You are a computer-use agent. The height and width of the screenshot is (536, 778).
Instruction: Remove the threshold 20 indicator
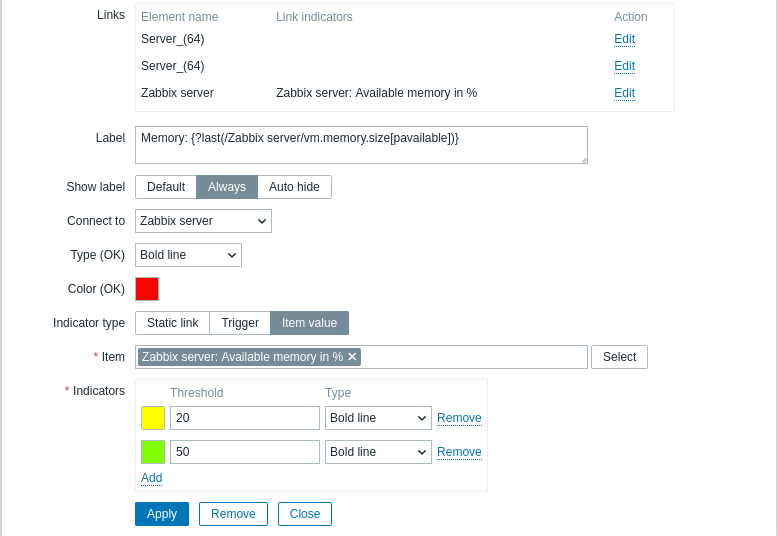459,418
